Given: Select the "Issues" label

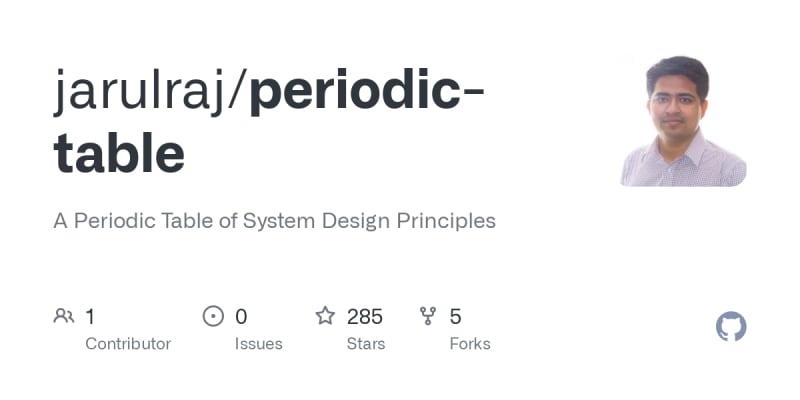Looking at the screenshot, I should 258,344.
